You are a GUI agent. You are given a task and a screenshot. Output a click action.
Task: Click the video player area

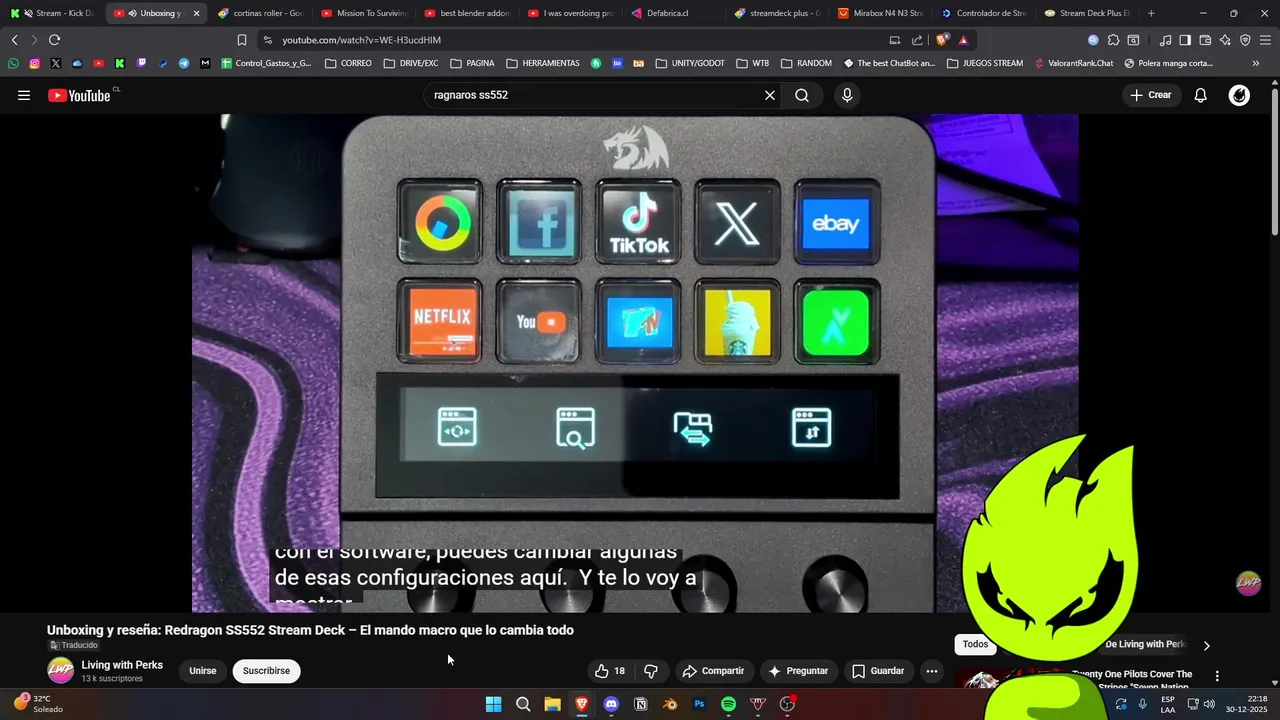(635, 362)
